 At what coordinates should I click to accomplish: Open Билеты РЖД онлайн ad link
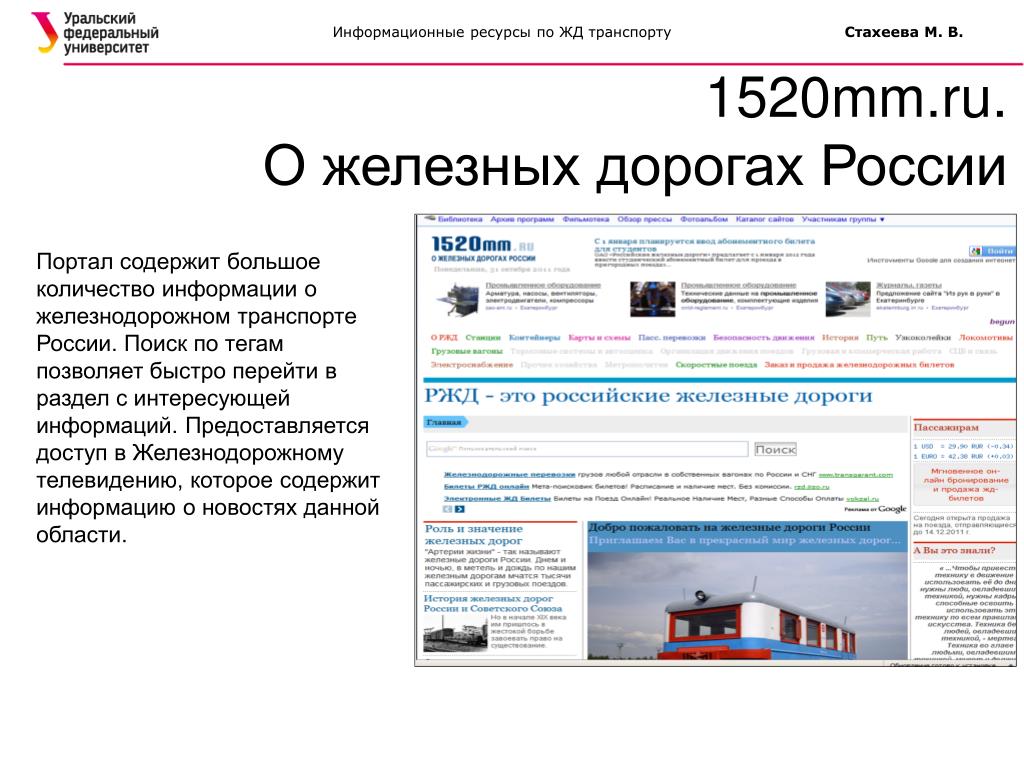click(x=487, y=487)
